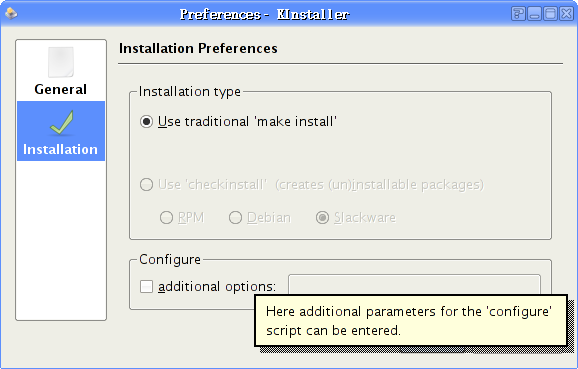Click the KInstaller app icon in title bar
This screenshot has width=578, height=369.
[x=11, y=14]
